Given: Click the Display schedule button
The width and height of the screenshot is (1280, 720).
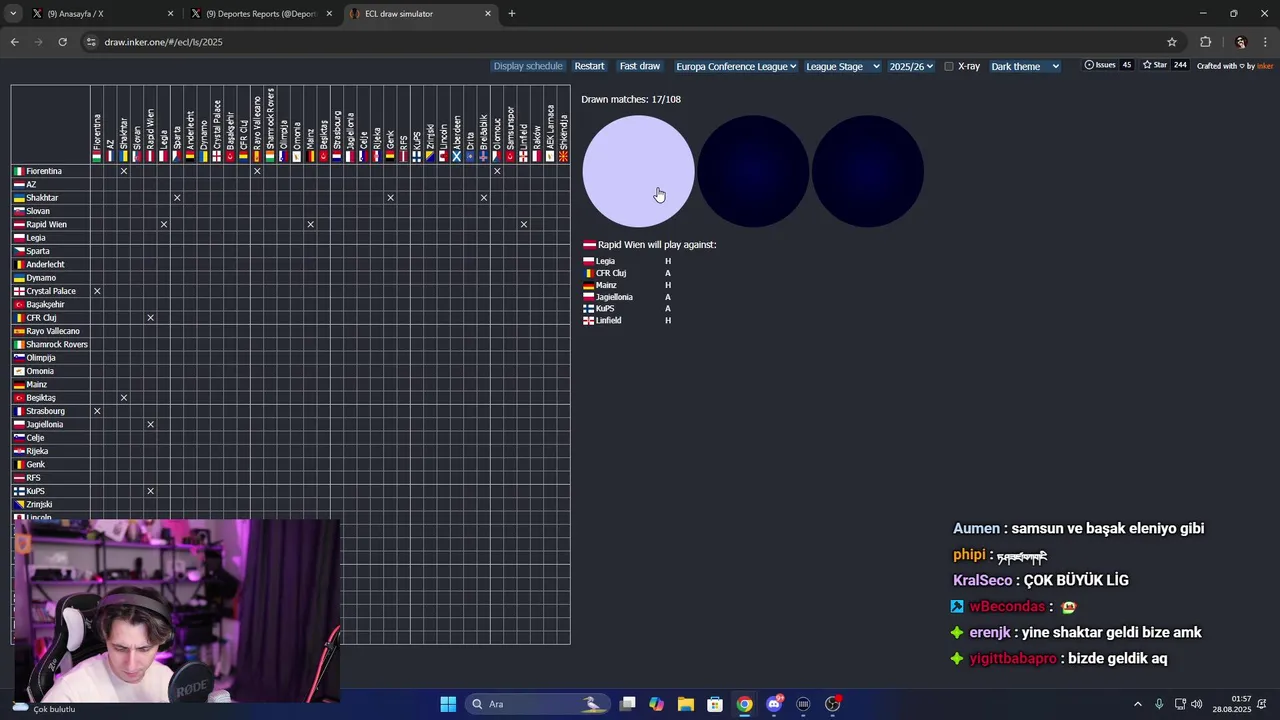Looking at the screenshot, I should click(528, 66).
